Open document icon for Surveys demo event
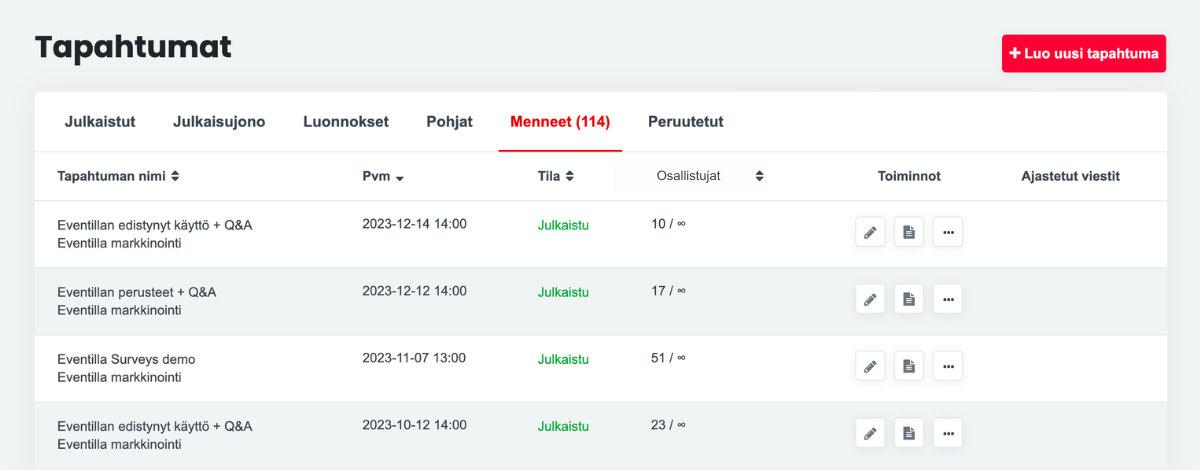This screenshot has width=1200, height=470. point(909,366)
